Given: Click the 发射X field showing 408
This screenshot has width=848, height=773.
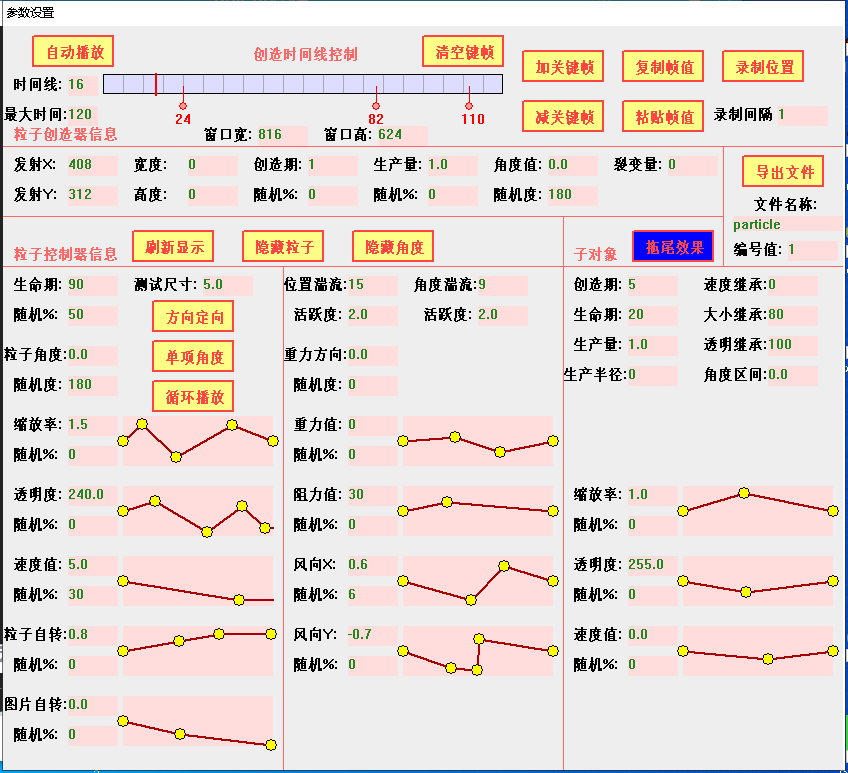Looking at the screenshot, I should (92, 165).
